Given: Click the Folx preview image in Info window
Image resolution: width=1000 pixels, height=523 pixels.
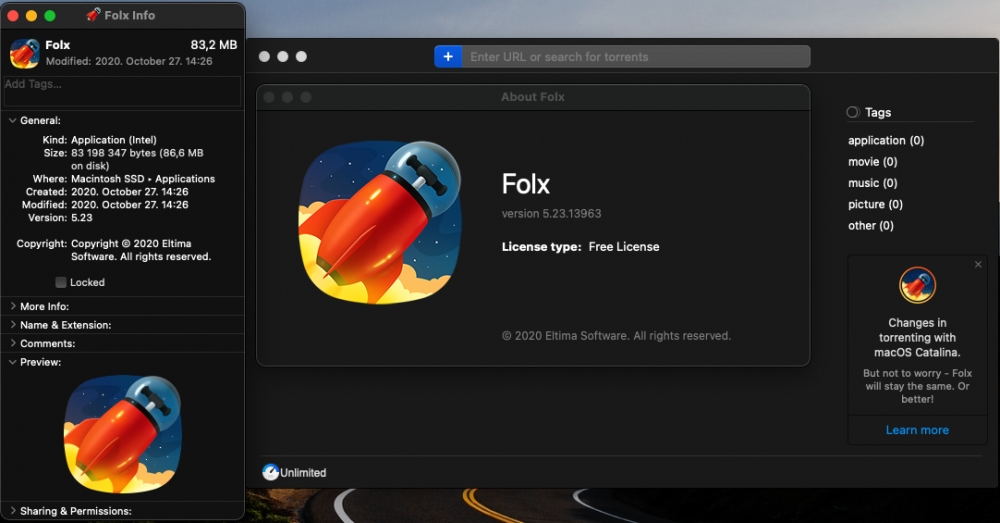Looking at the screenshot, I should (122, 434).
